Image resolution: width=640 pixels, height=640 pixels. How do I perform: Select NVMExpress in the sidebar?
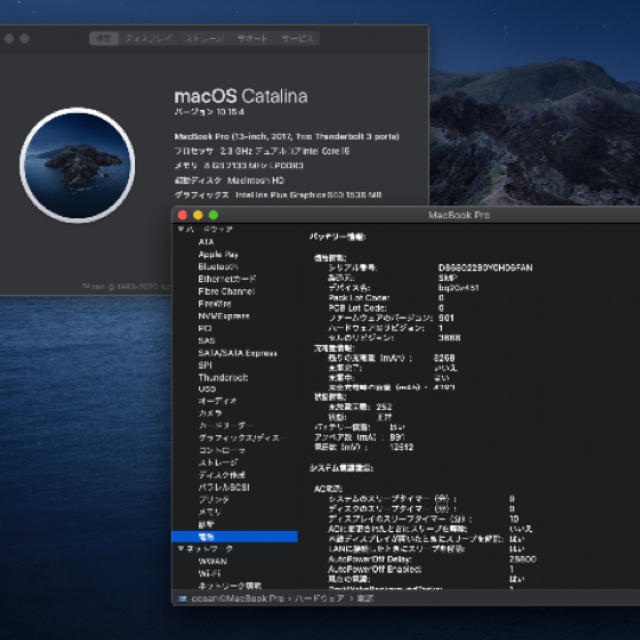[224, 316]
